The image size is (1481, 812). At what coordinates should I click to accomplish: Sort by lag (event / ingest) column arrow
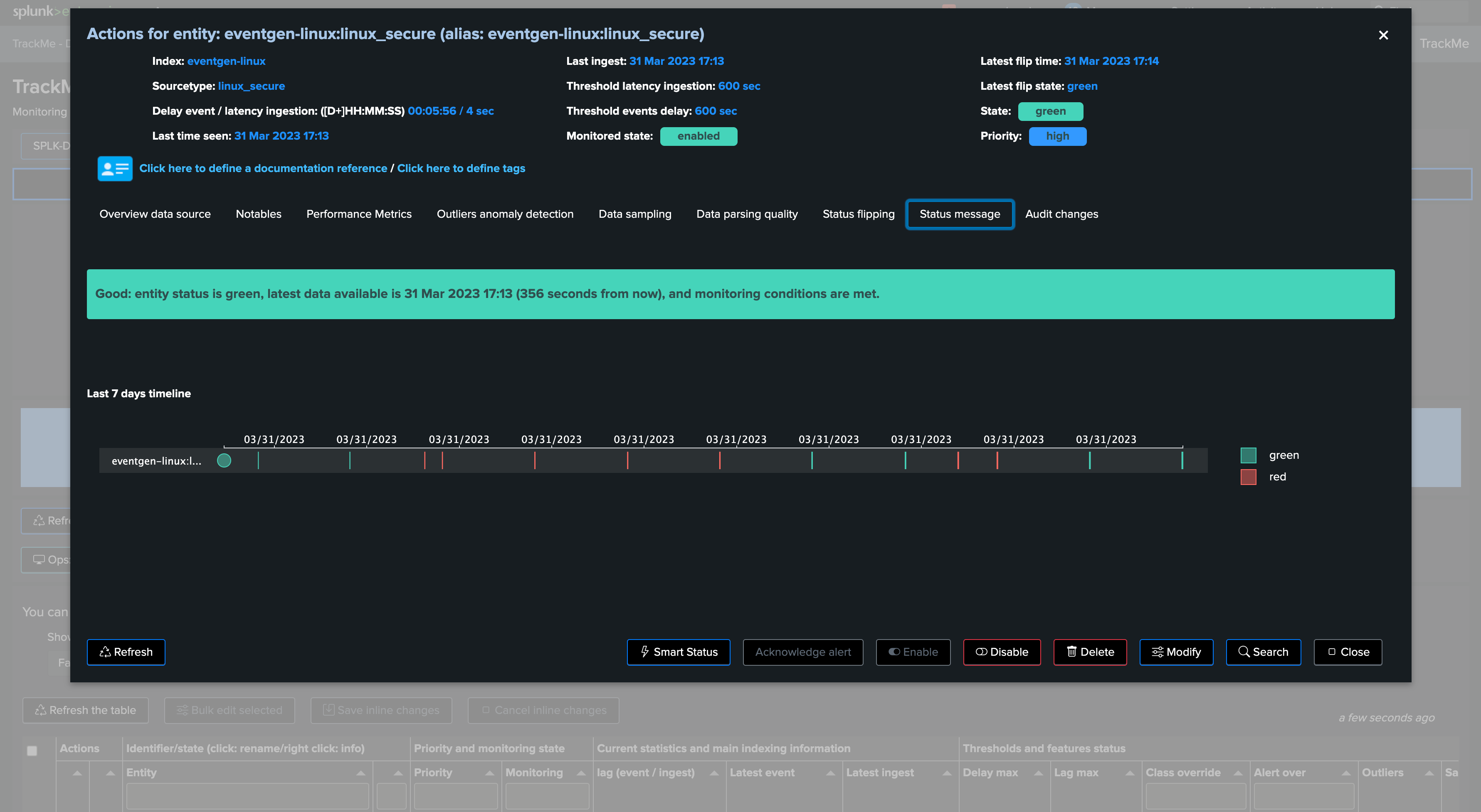tap(714, 773)
